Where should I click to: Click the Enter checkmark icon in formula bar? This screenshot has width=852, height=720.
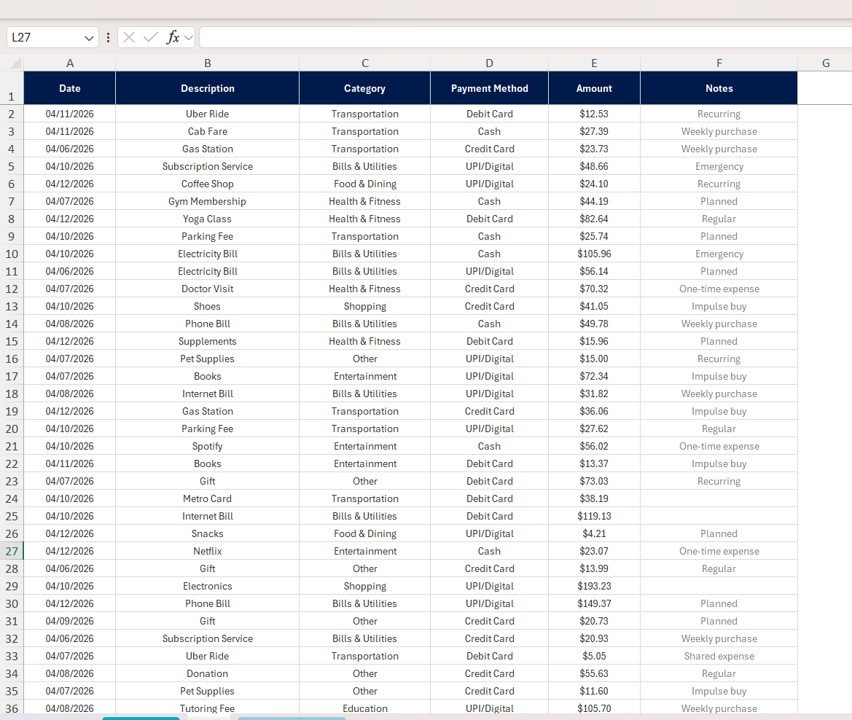150,37
